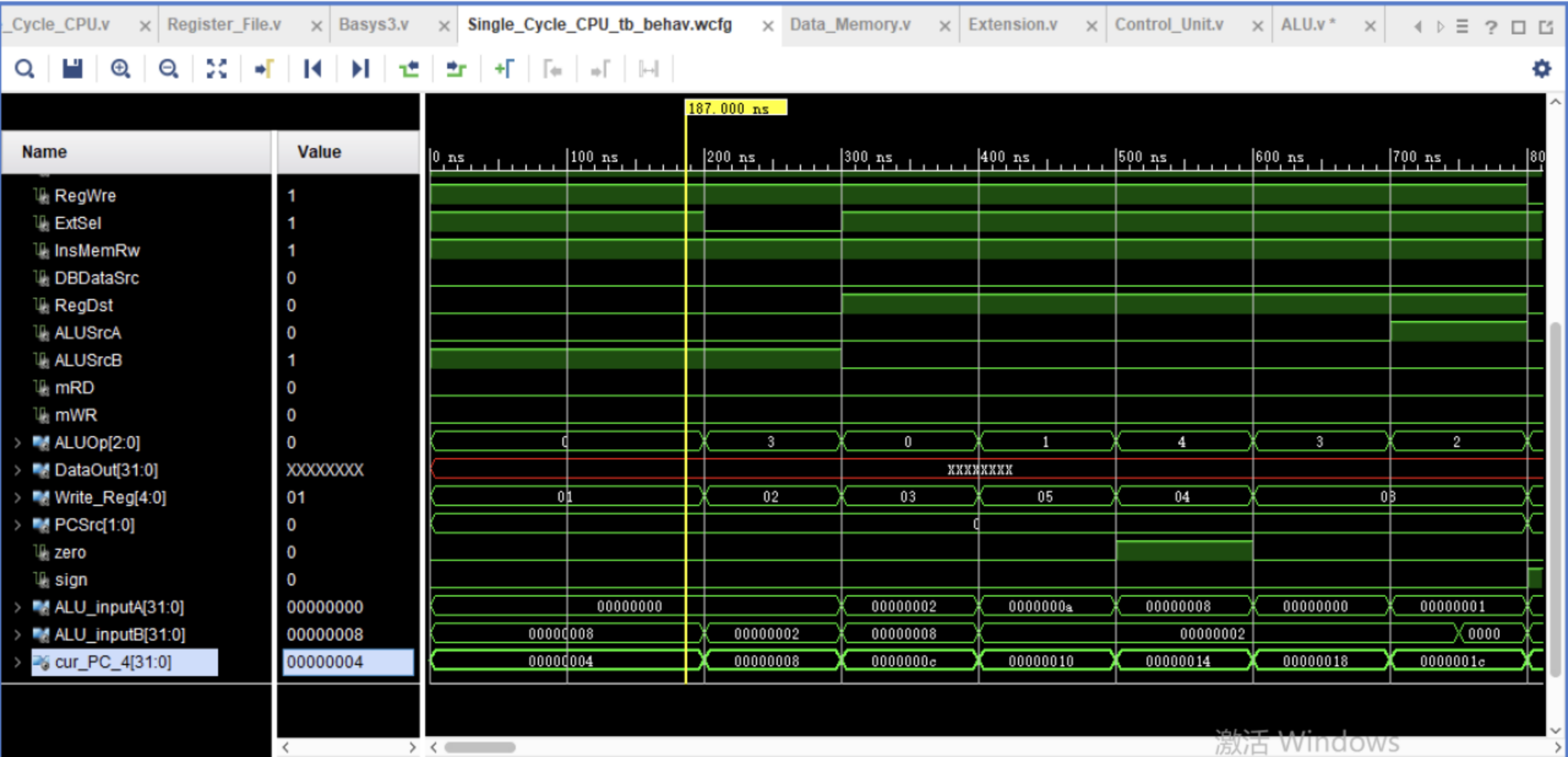This screenshot has height=757, width=1568.
Task: Float the waveform window
Action: click(1546, 26)
